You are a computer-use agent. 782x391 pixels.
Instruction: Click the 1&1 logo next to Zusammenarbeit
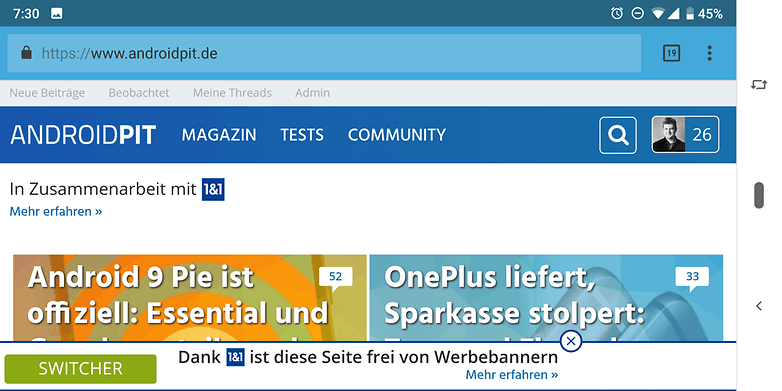pyautogui.click(x=213, y=190)
